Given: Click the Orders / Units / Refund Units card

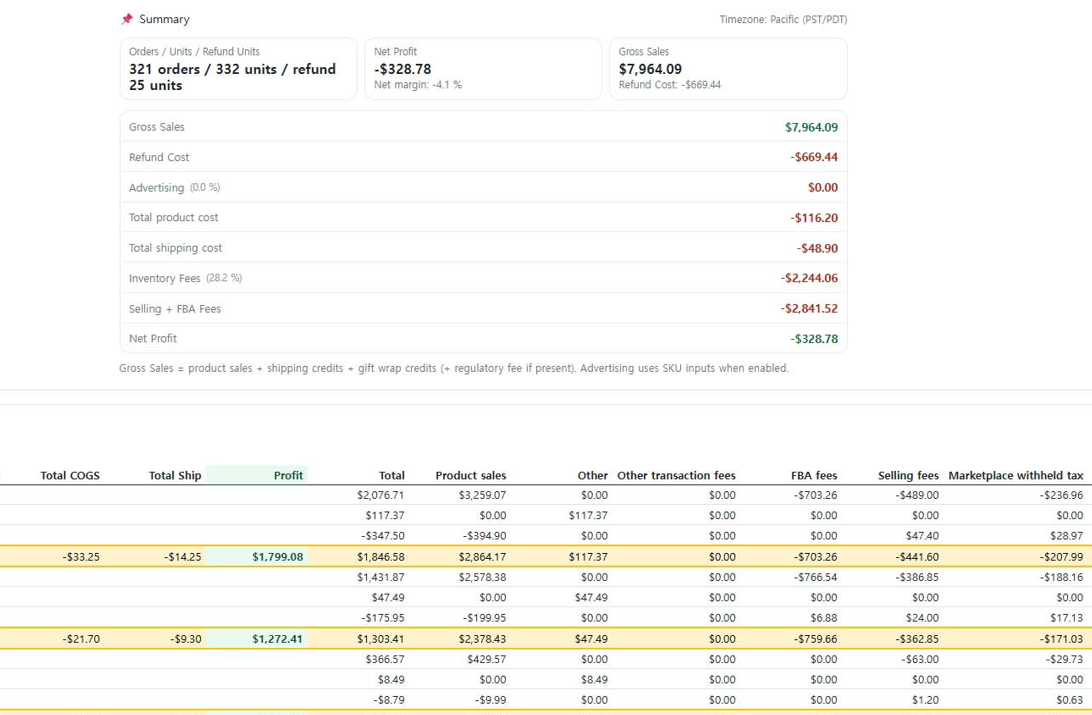Looking at the screenshot, I should pyautogui.click(x=238, y=68).
